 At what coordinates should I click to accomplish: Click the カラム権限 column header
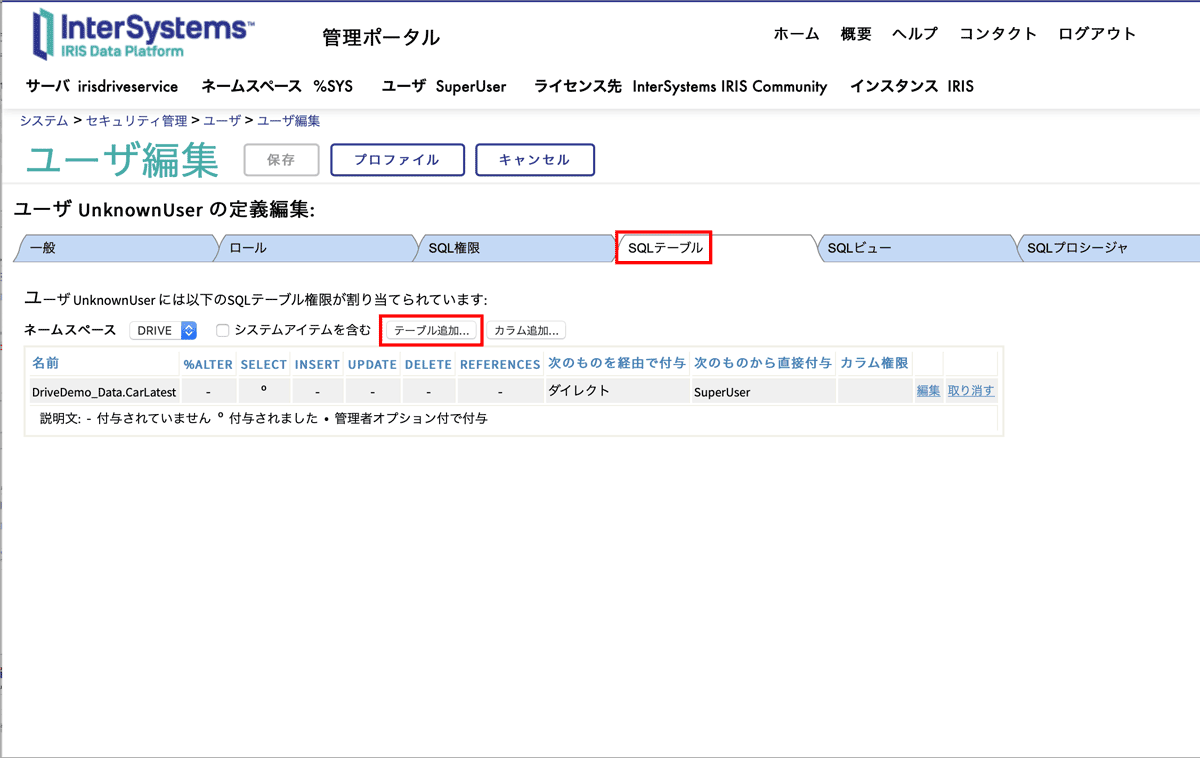[x=875, y=363]
